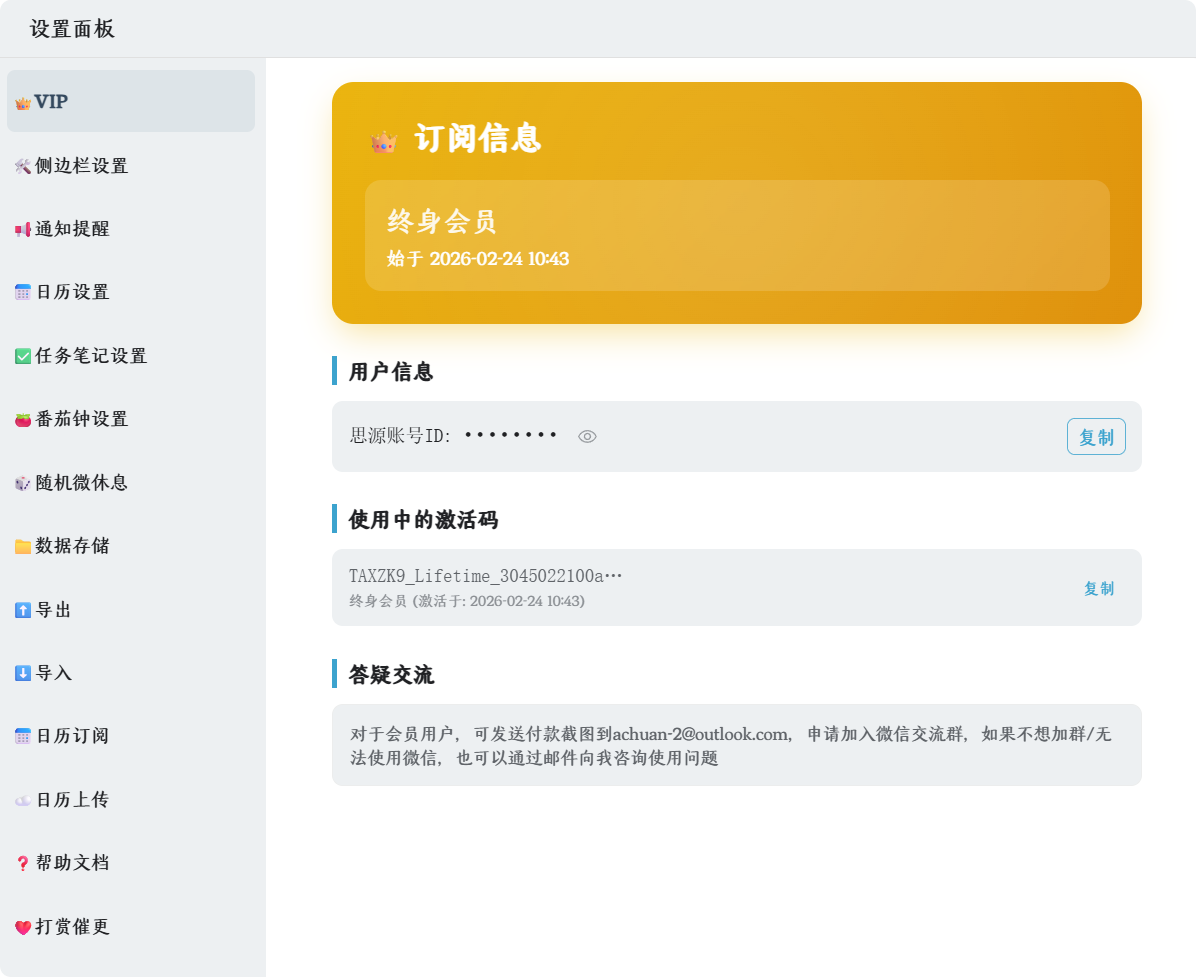Click the question mark icon beside 帮助文档
The image size is (1196, 977).
click(x=23, y=863)
